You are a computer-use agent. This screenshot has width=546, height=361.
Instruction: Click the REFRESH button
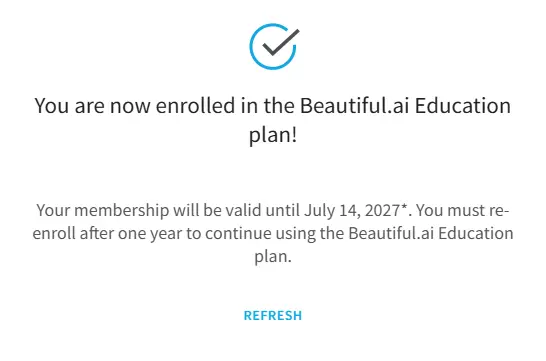[x=273, y=316]
